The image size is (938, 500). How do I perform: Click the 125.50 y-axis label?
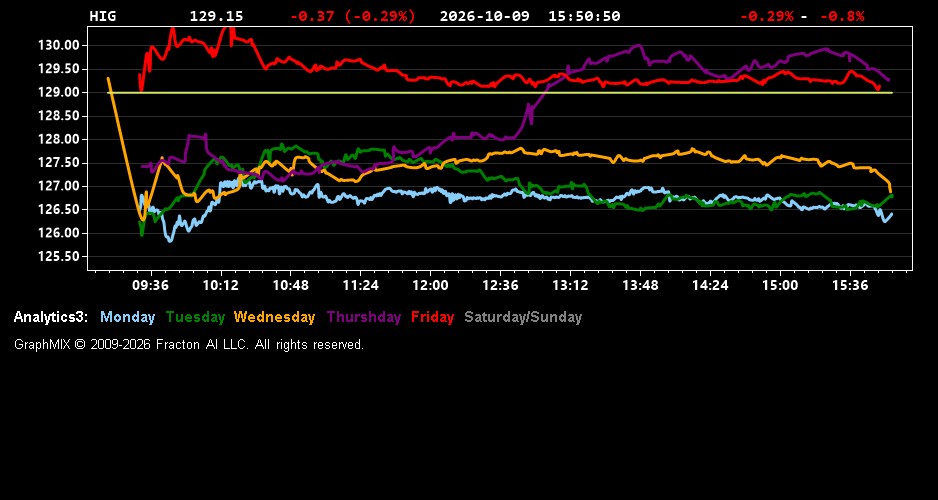pos(59,257)
